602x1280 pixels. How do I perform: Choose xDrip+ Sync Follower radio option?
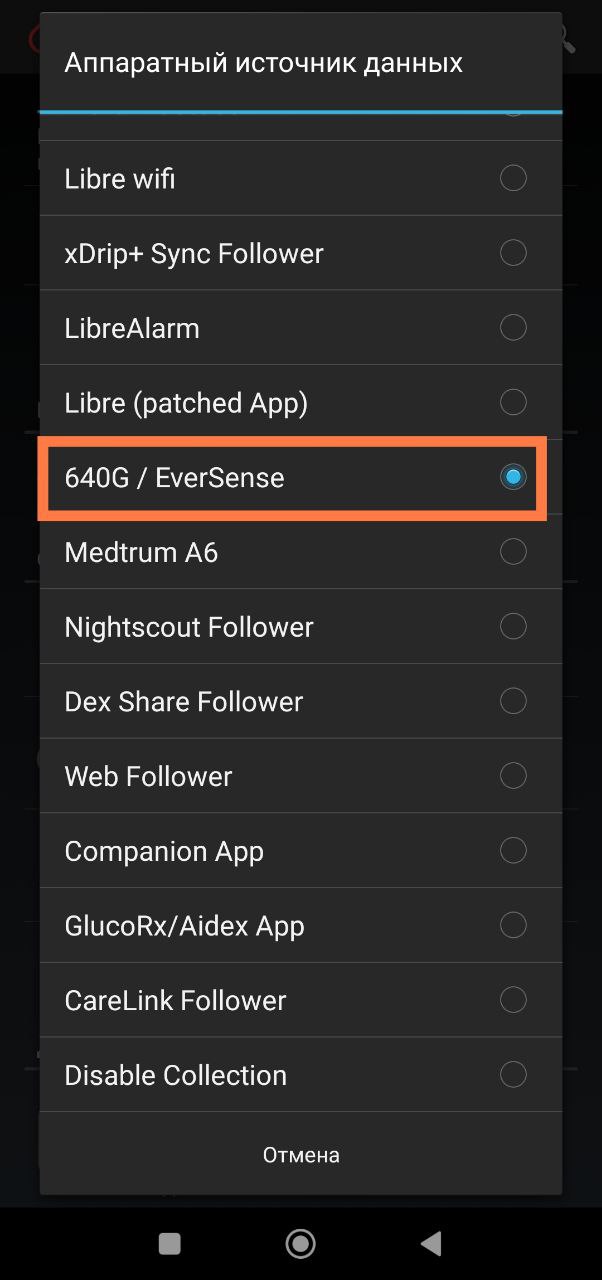click(513, 253)
